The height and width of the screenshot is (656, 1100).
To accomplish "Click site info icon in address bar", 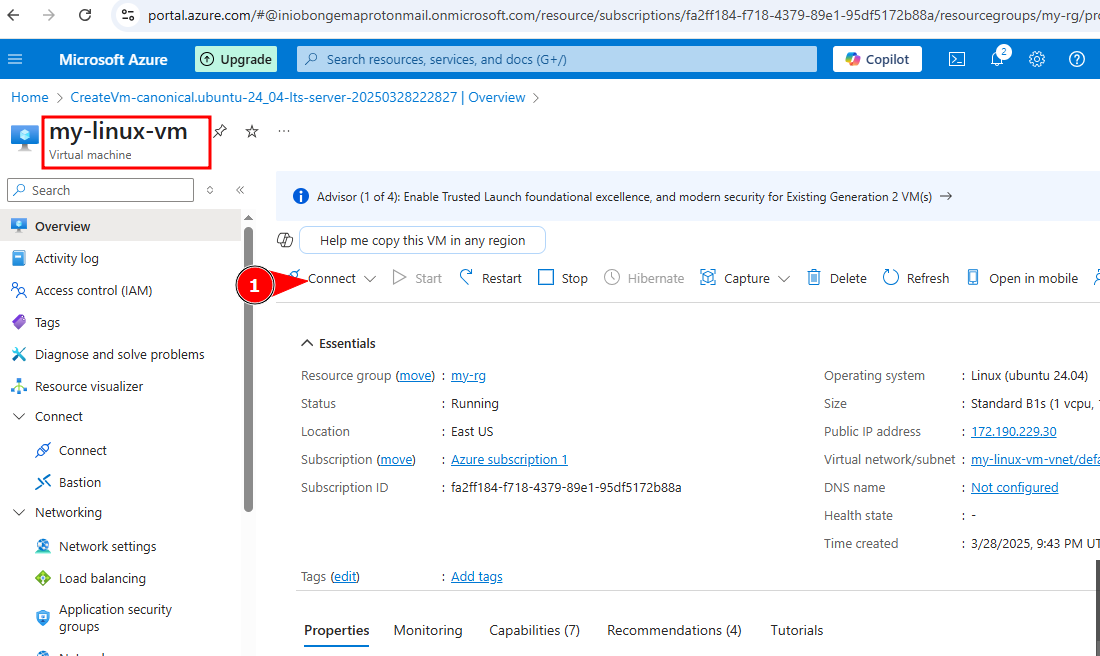I will click(x=128, y=15).
